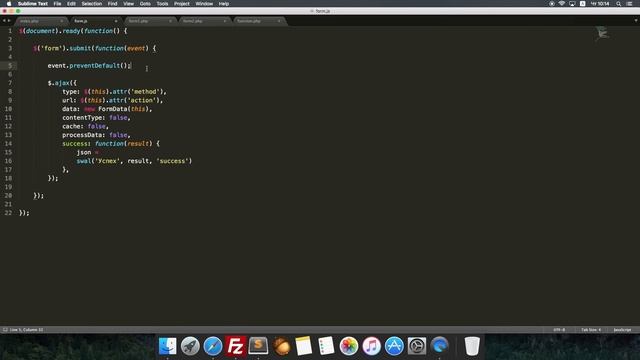640x360 pixels.
Task: Open Safari compass icon in dock
Action: click(213, 346)
